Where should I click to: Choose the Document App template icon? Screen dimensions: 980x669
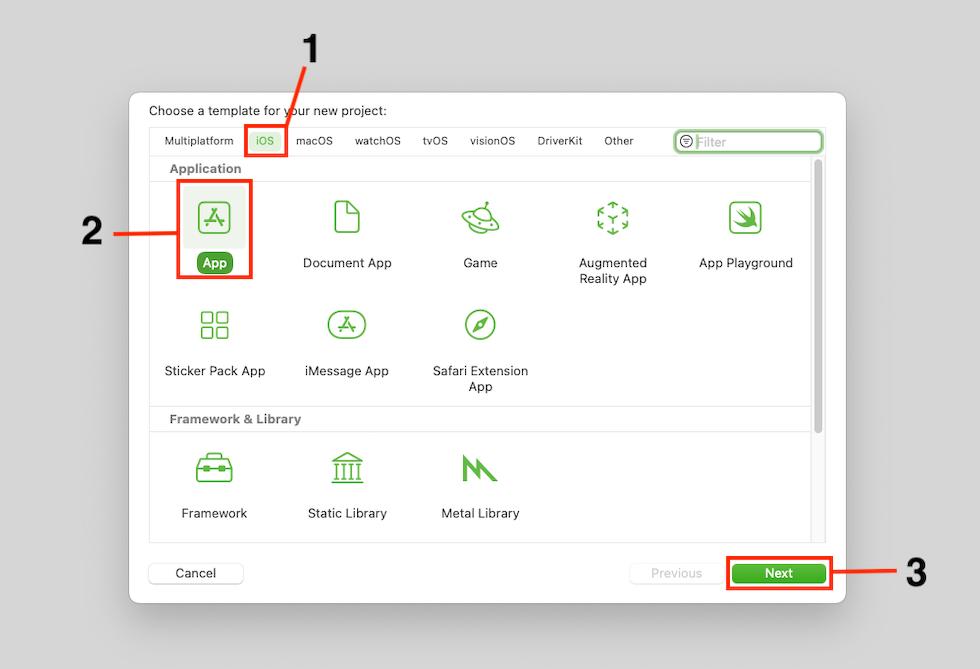tap(347, 216)
